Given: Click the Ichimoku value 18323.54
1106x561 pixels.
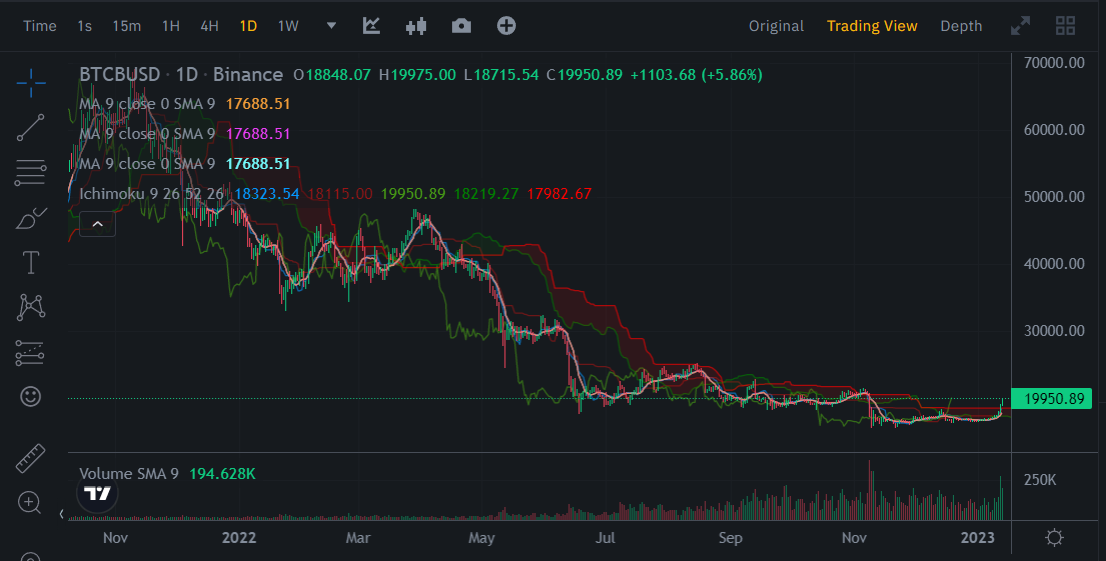Looking at the screenshot, I should 267,193.
